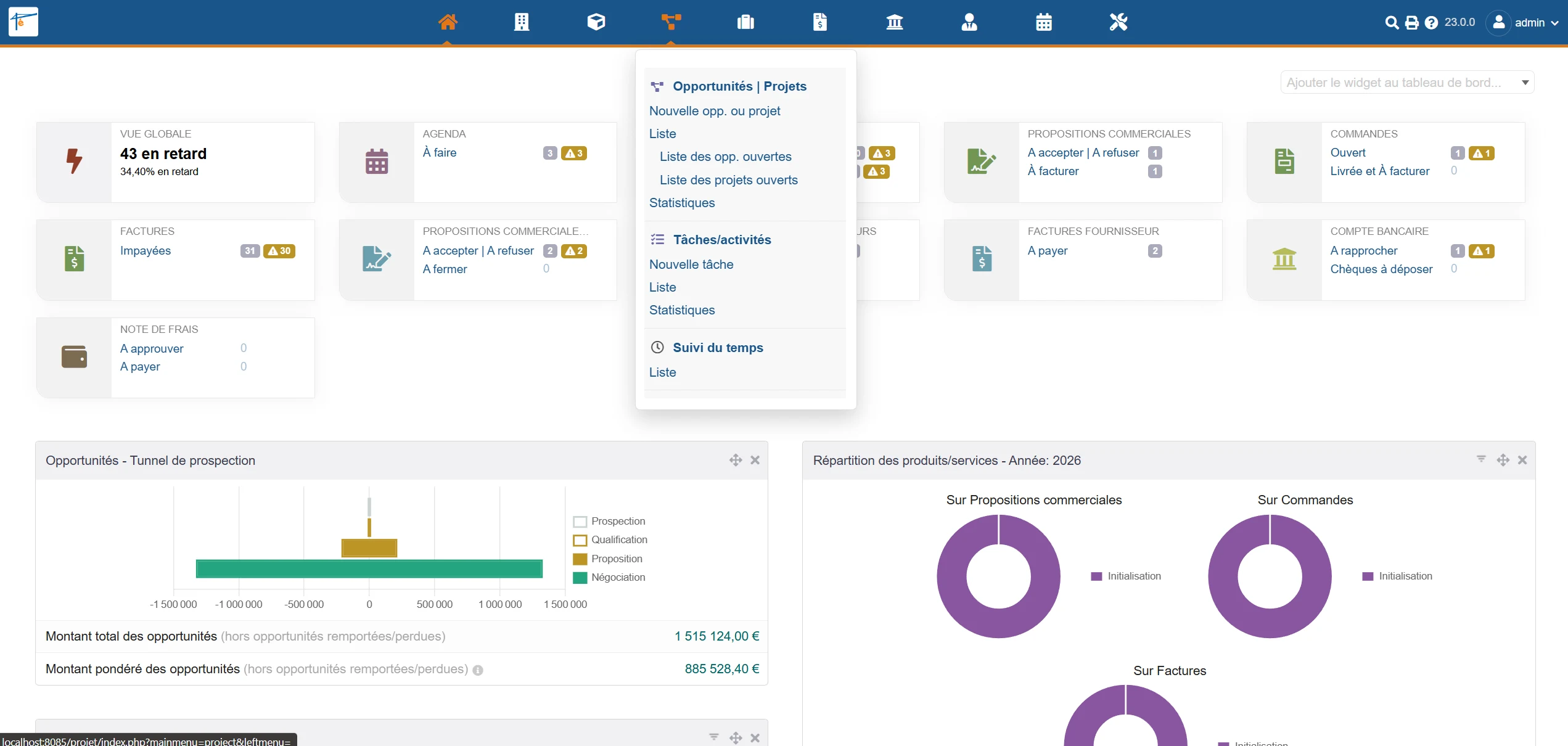Open the A rapprocher bank link
Viewport: 1568px width, 746px height.
click(x=1364, y=251)
